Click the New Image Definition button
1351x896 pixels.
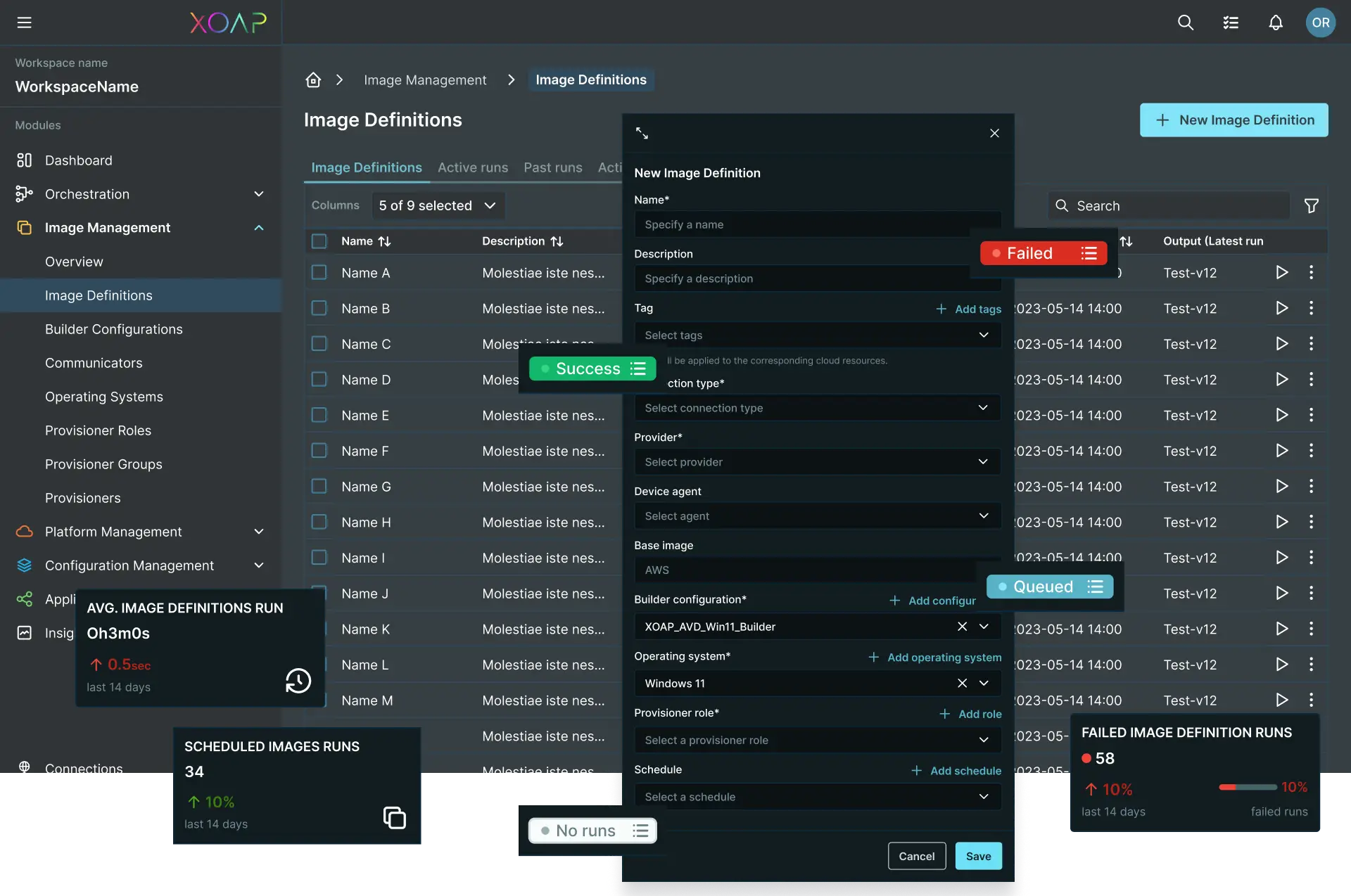(x=1234, y=120)
